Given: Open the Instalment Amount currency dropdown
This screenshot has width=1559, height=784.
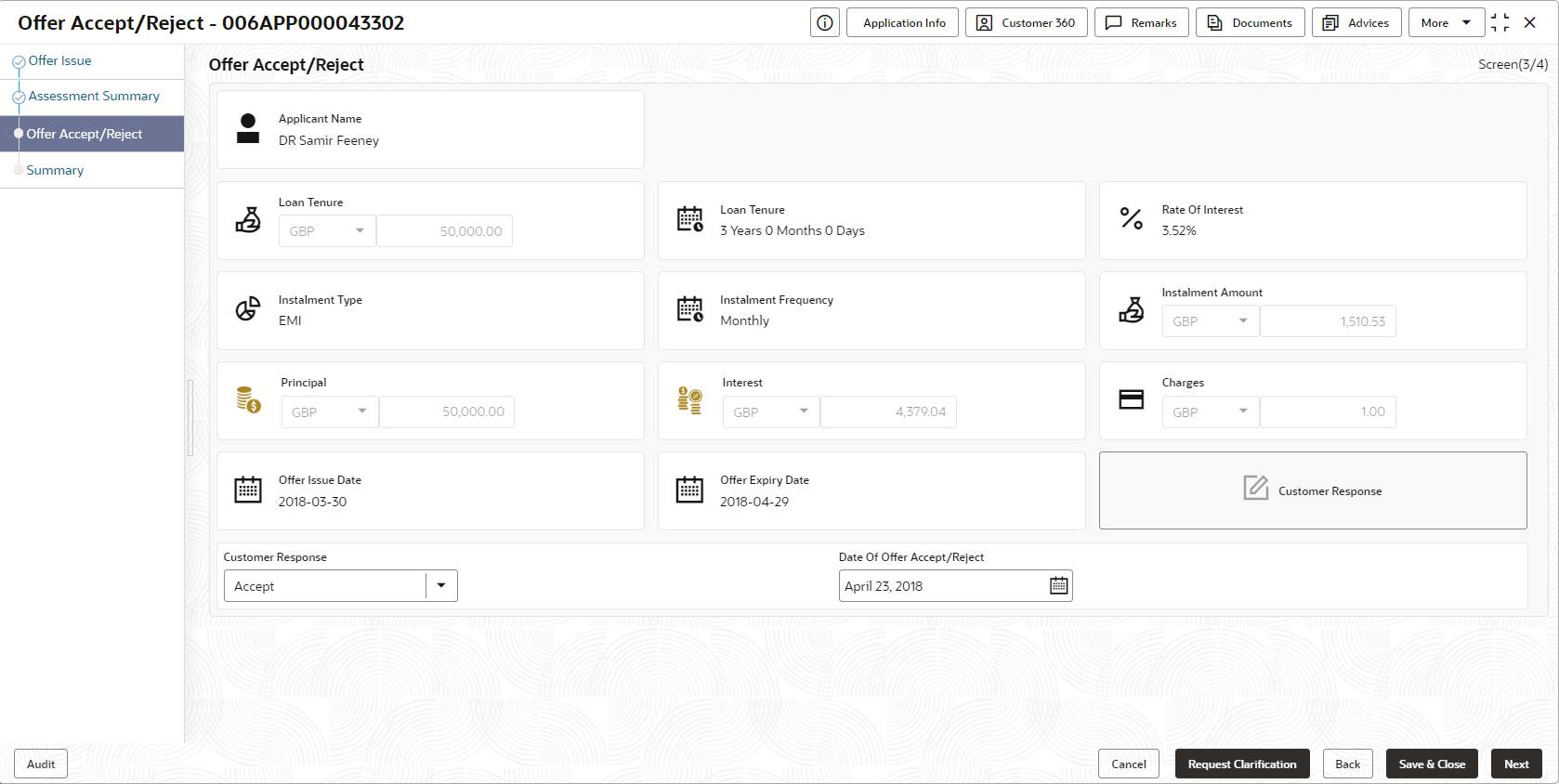Looking at the screenshot, I should [x=1211, y=321].
